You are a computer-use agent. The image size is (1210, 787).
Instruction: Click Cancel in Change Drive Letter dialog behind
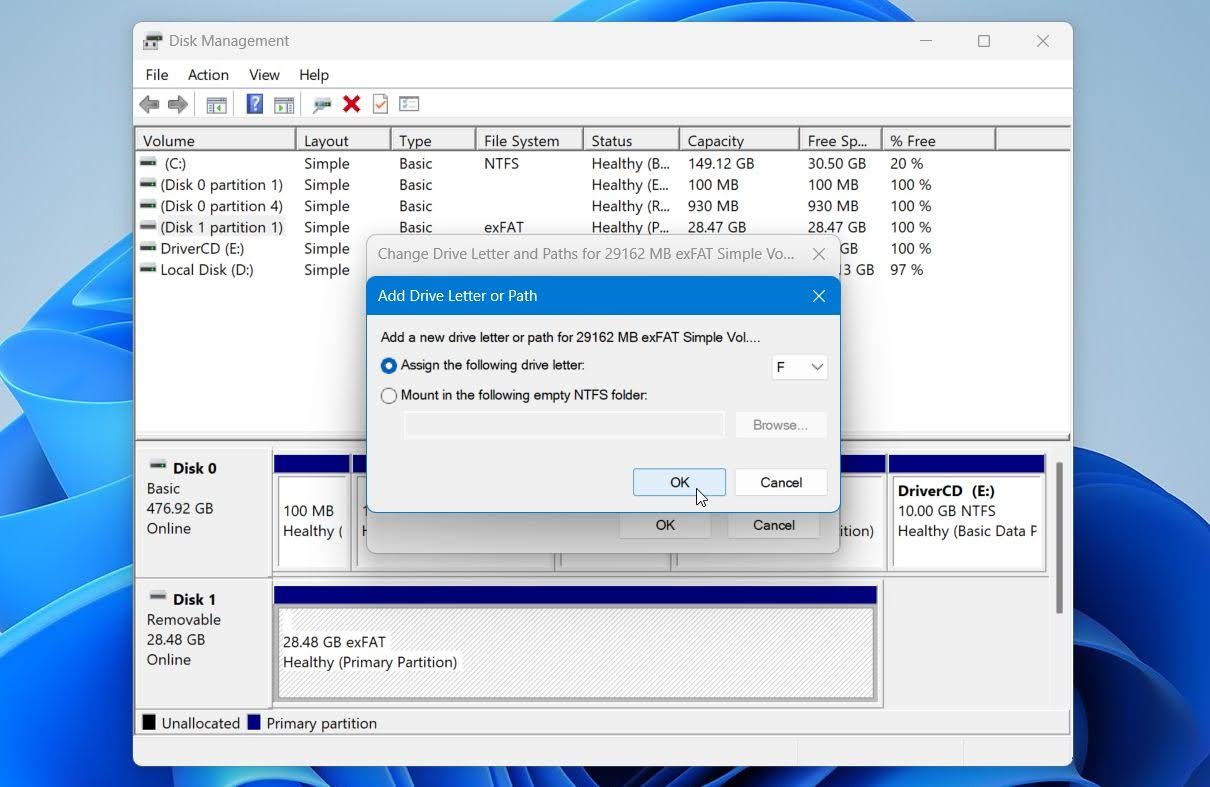coord(774,525)
